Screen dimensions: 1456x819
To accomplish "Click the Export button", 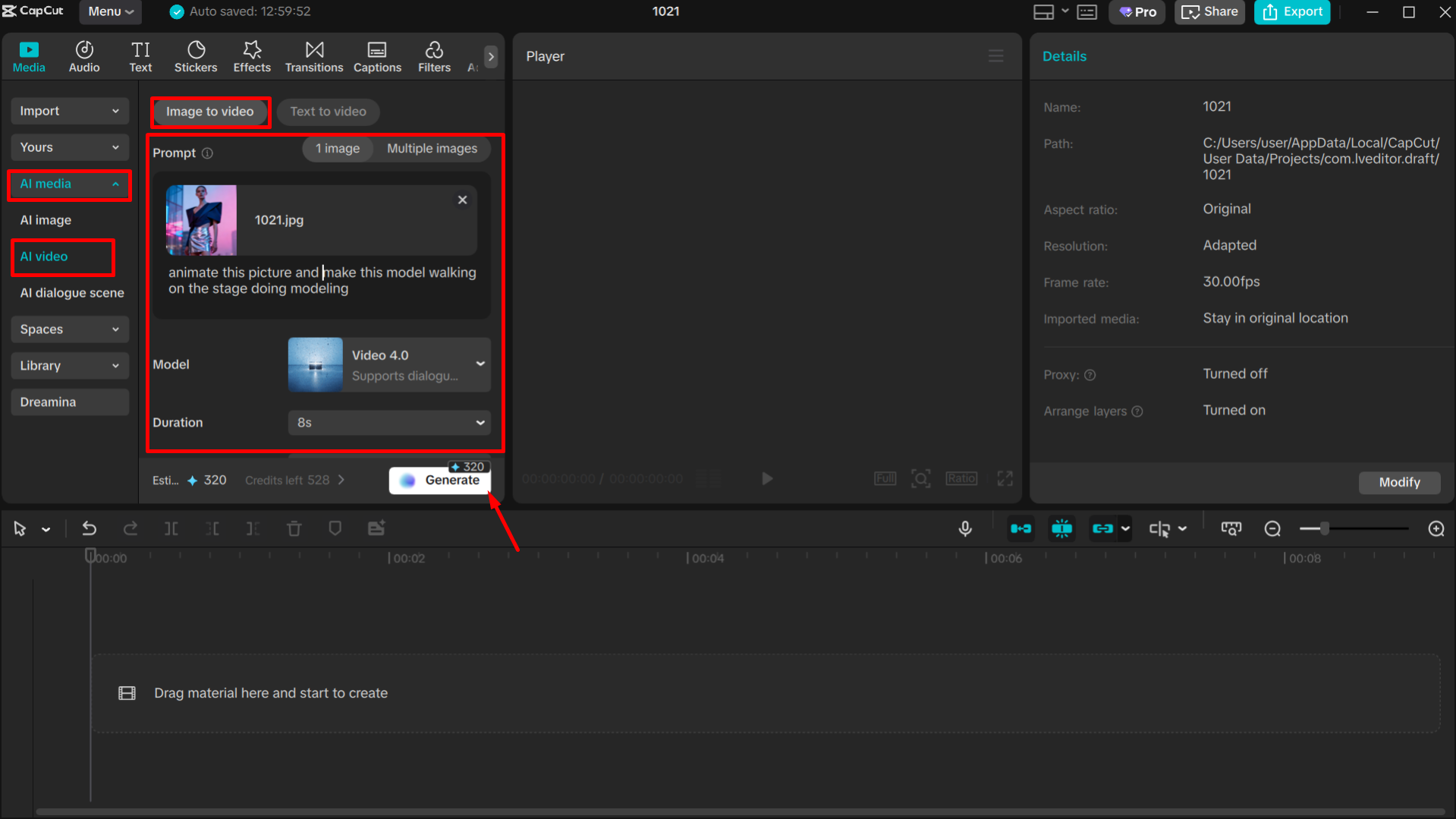I will coord(1292,11).
